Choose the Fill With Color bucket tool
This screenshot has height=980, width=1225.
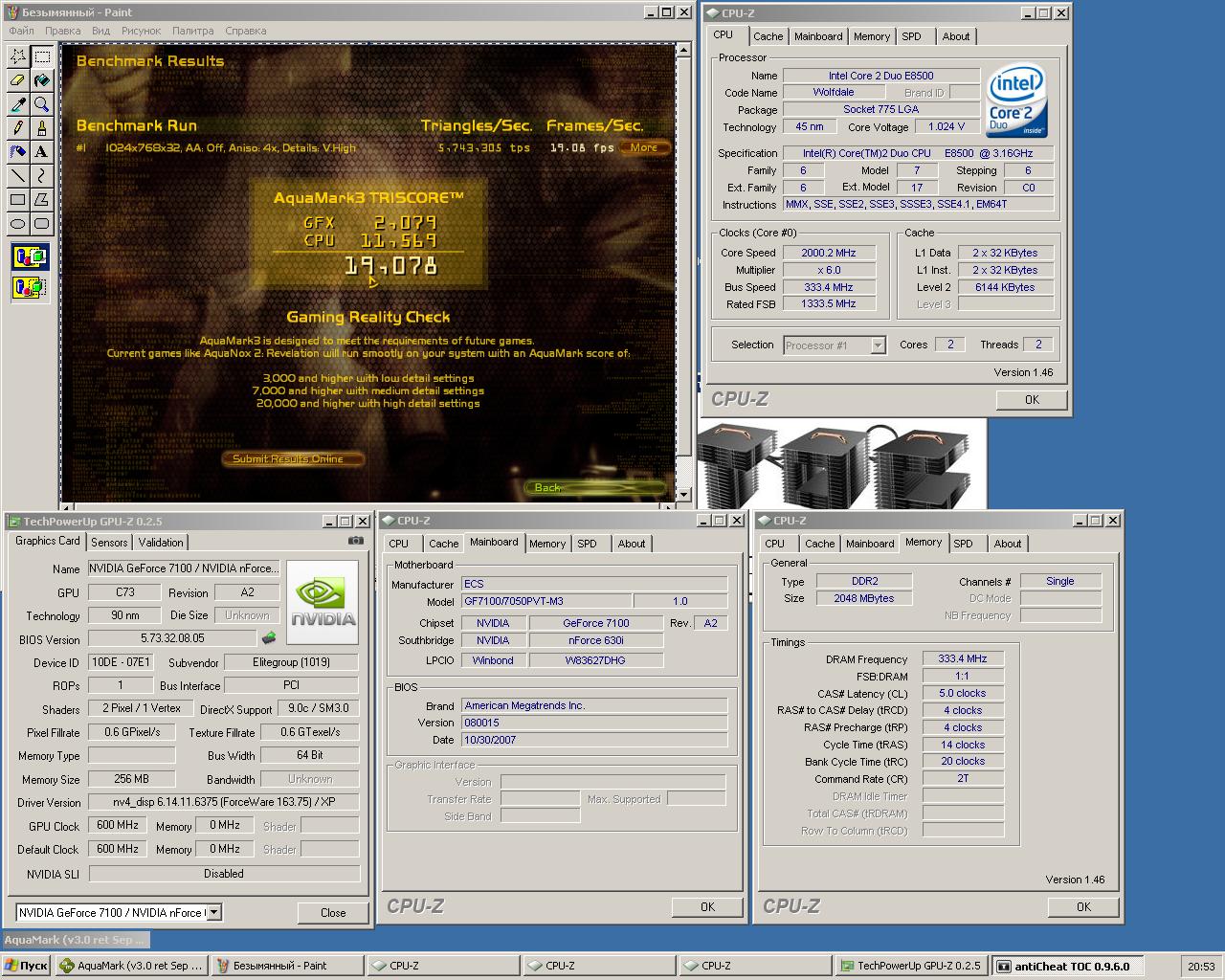[x=41, y=80]
